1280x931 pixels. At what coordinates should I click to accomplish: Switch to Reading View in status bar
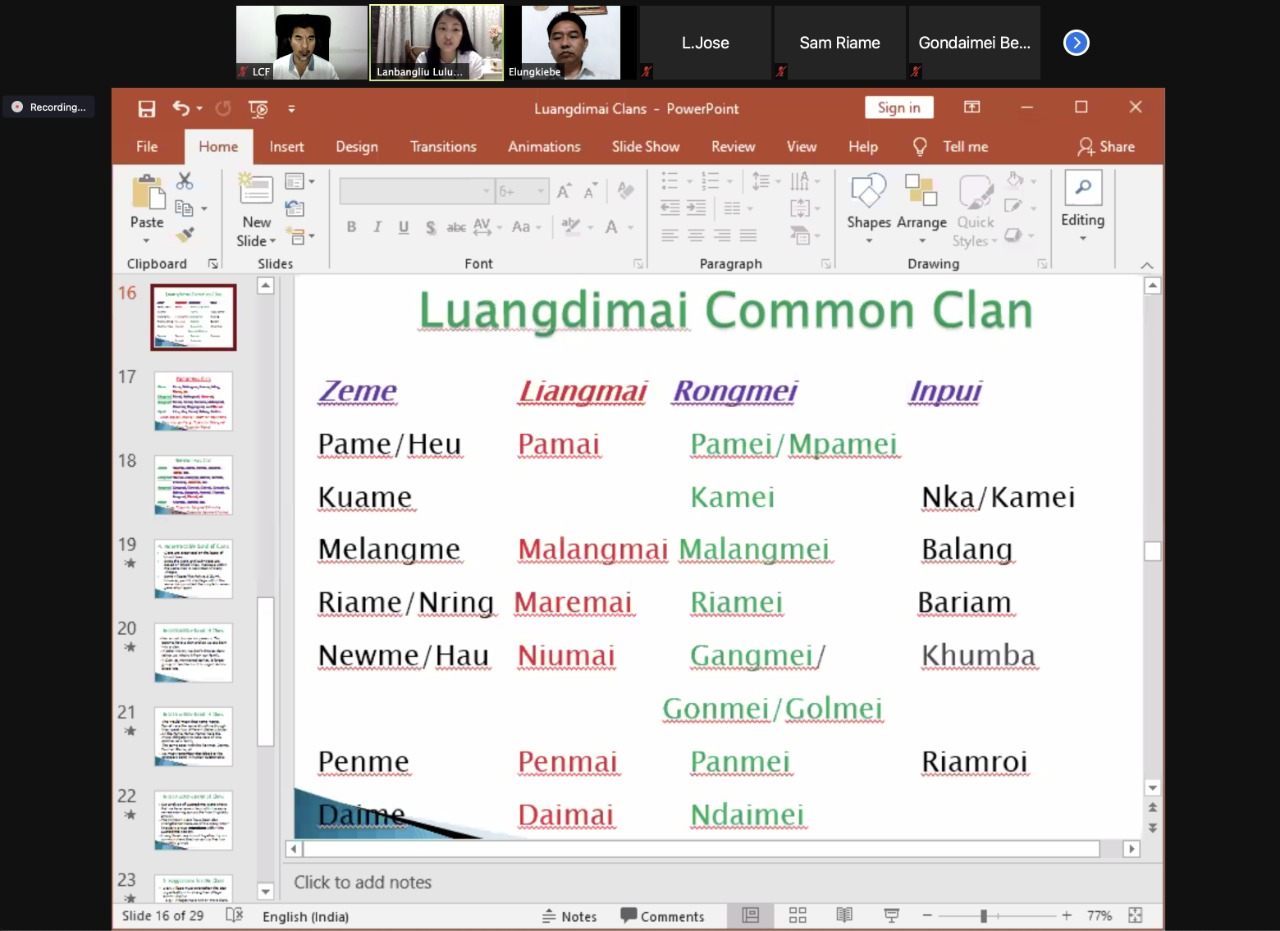844,915
